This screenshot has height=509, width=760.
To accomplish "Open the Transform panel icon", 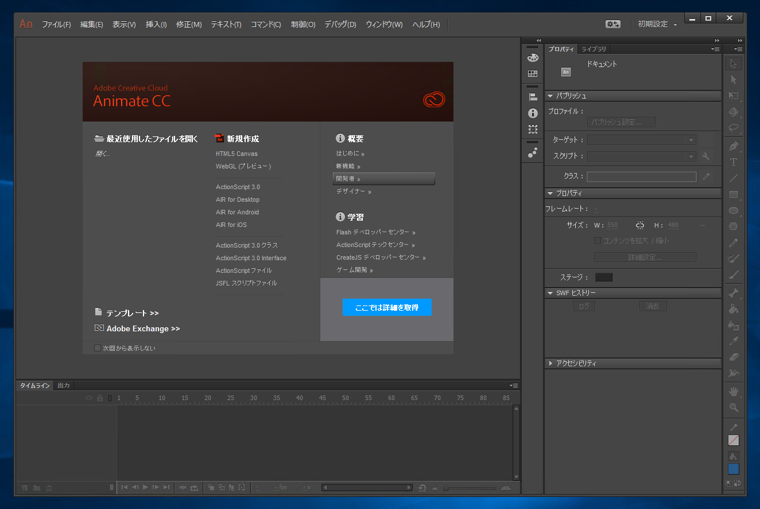I will point(533,129).
